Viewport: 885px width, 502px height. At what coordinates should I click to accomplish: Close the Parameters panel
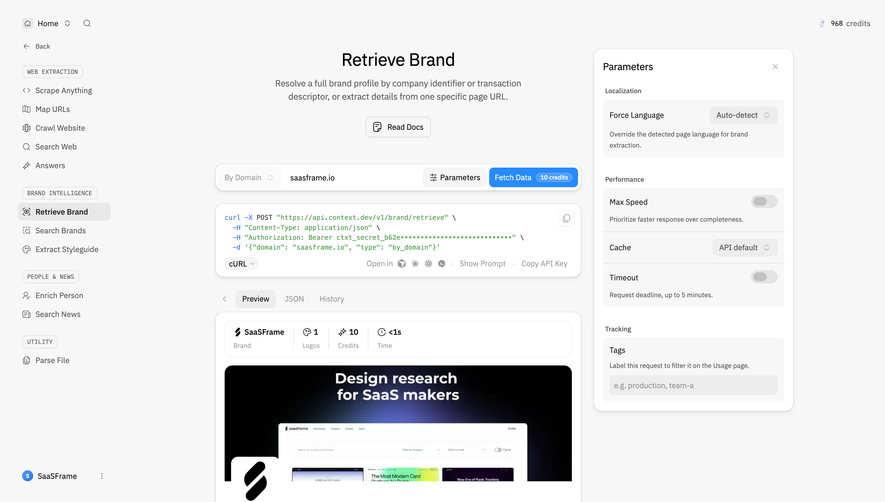click(x=776, y=67)
